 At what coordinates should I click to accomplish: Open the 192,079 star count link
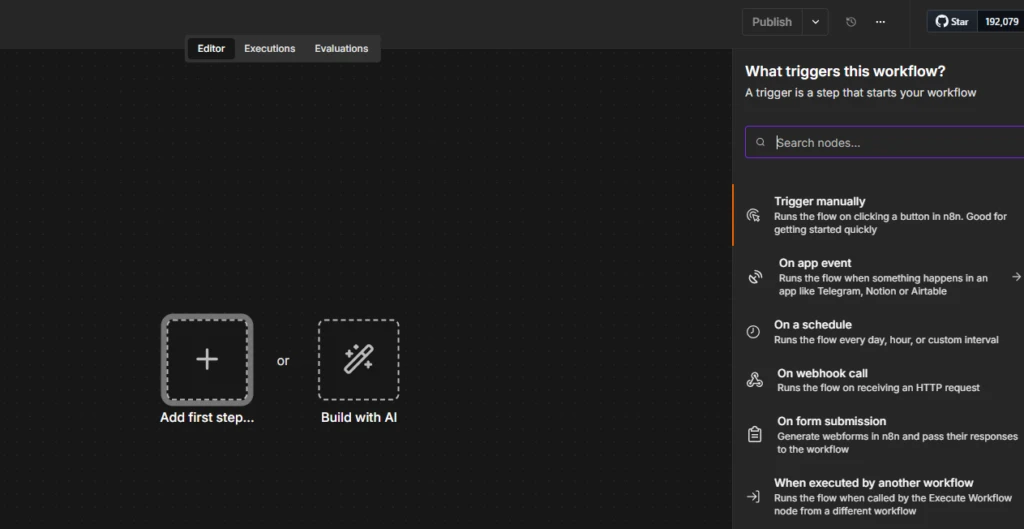[1001, 22]
